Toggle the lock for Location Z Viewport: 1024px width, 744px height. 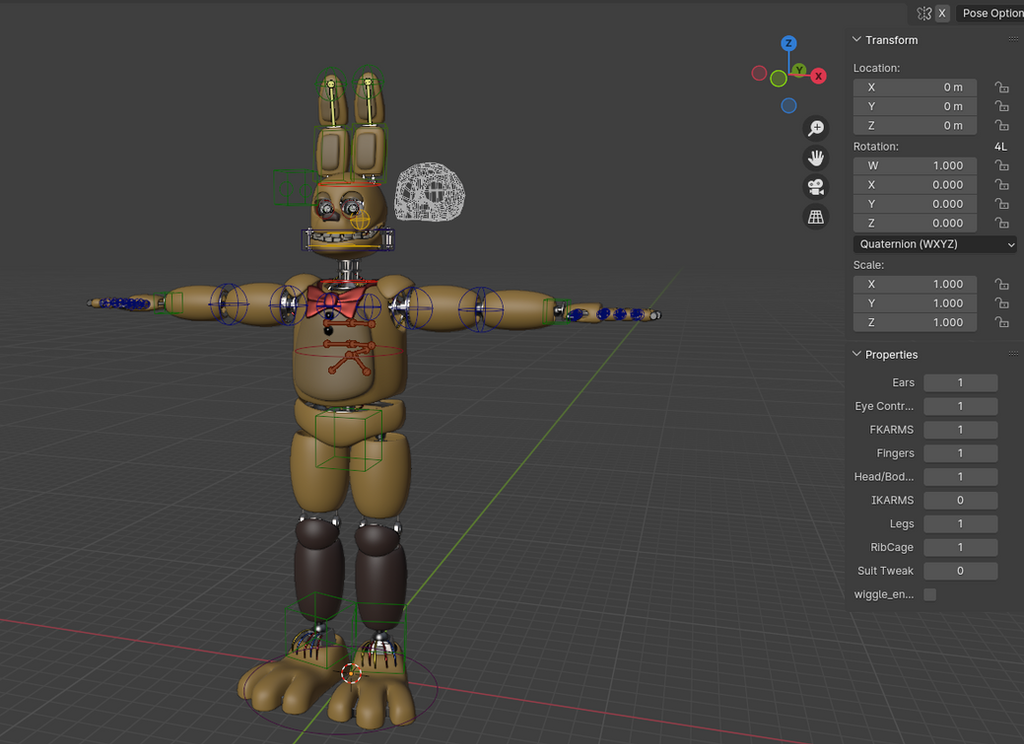[x=1001, y=125]
